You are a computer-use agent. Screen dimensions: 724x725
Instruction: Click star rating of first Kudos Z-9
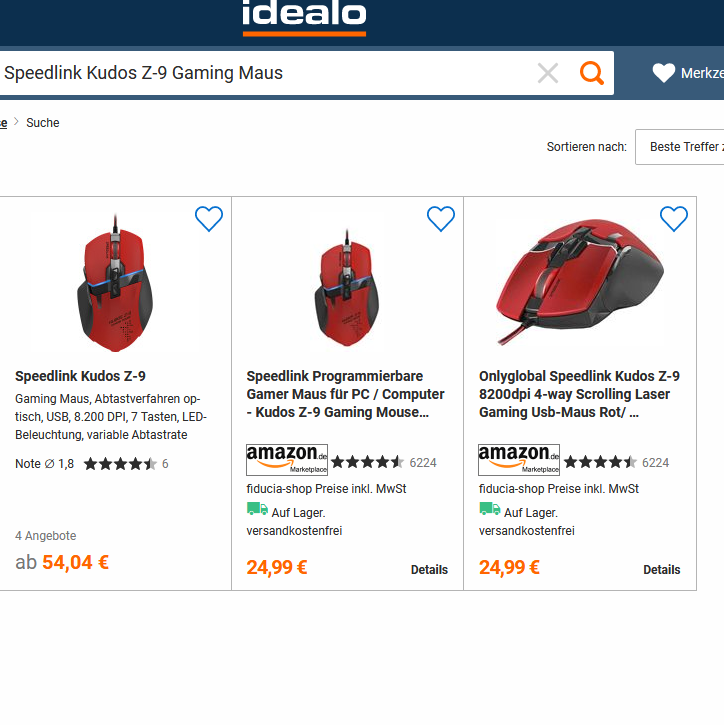pyautogui.click(x=120, y=464)
